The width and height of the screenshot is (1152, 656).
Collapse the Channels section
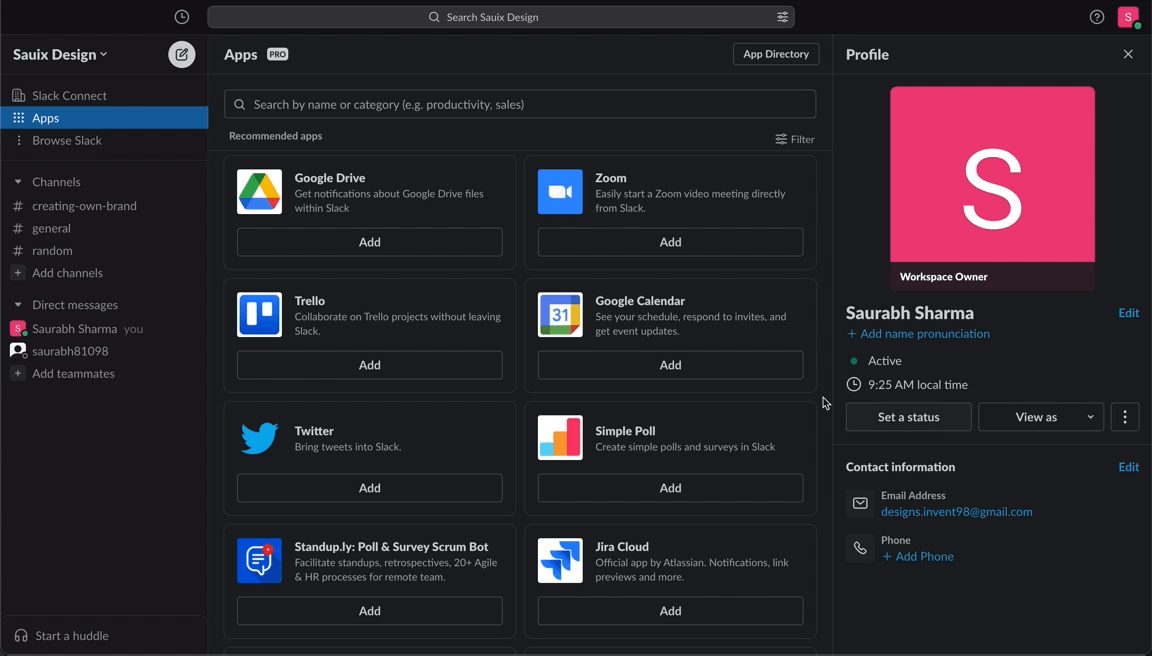(18, 182)
